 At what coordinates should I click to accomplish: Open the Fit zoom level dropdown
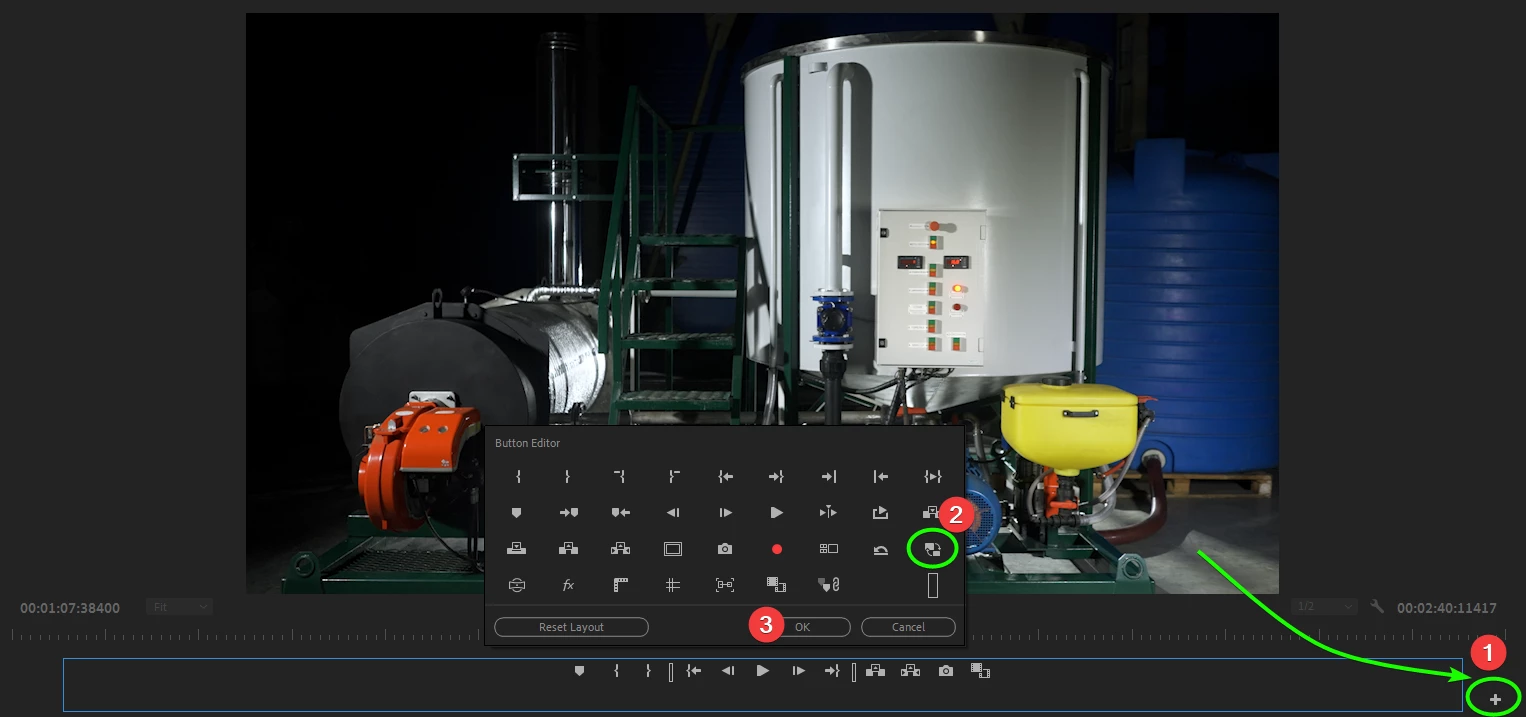coord(179,607)
